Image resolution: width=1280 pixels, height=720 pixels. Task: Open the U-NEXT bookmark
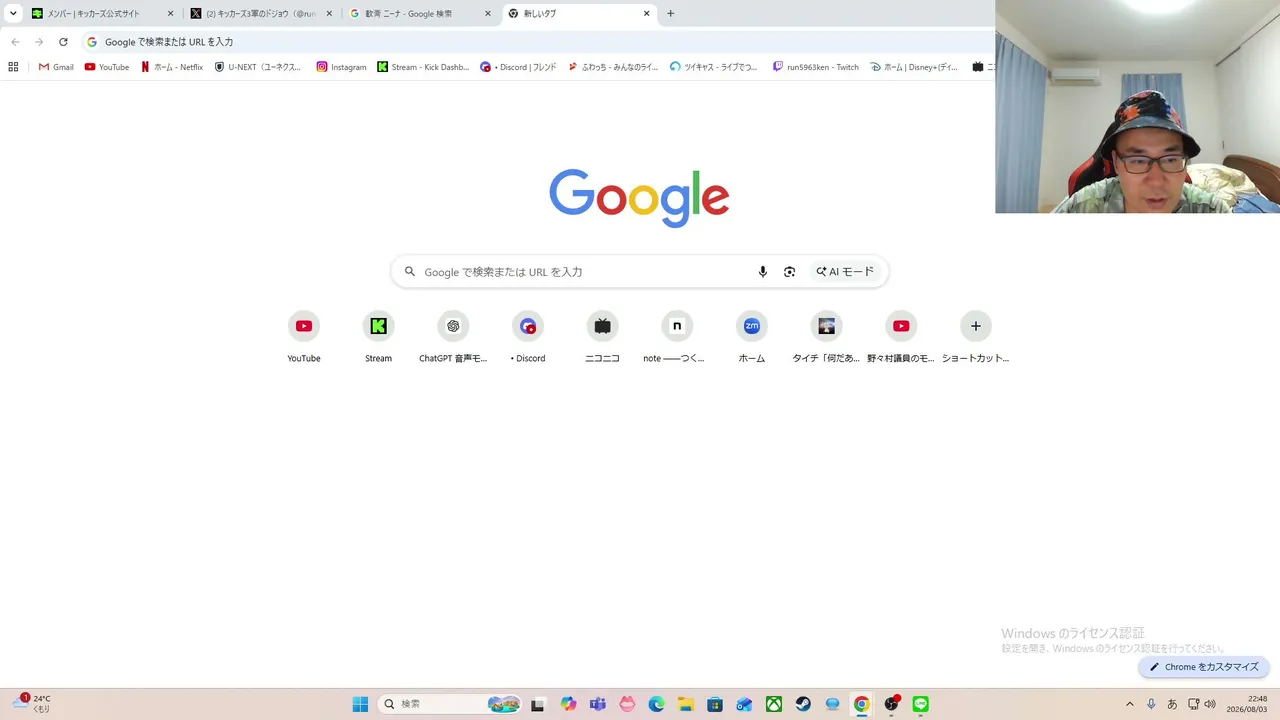click(258, 67)
